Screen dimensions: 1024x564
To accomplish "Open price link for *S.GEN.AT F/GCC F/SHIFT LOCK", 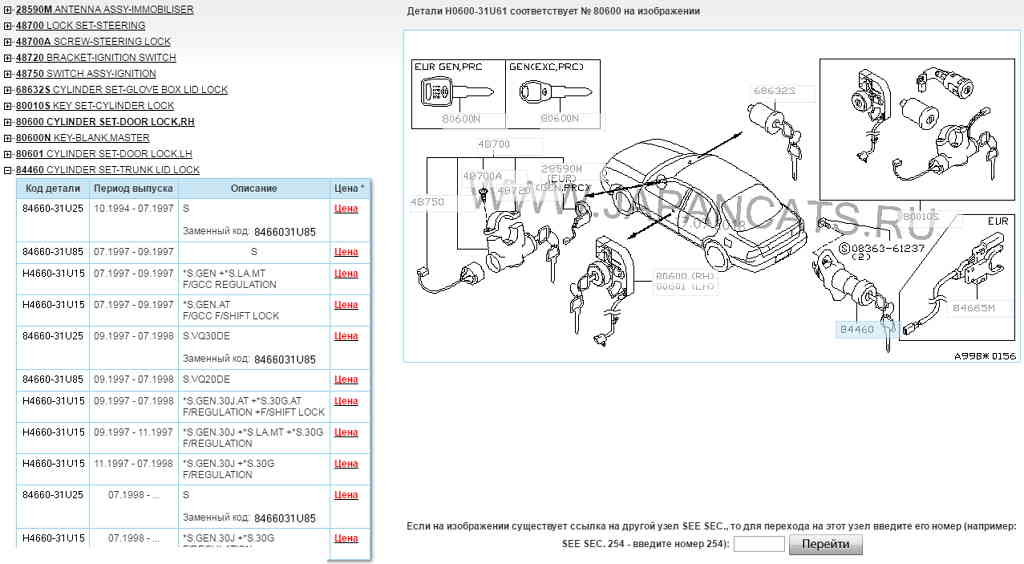I will tap(346, 305).
